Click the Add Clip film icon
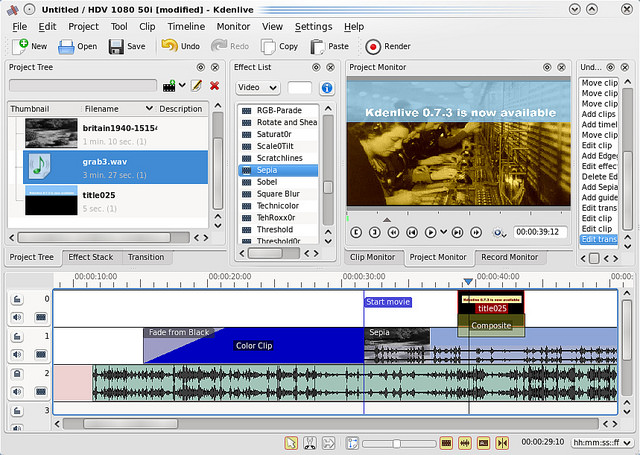 (x=171, y=87)
